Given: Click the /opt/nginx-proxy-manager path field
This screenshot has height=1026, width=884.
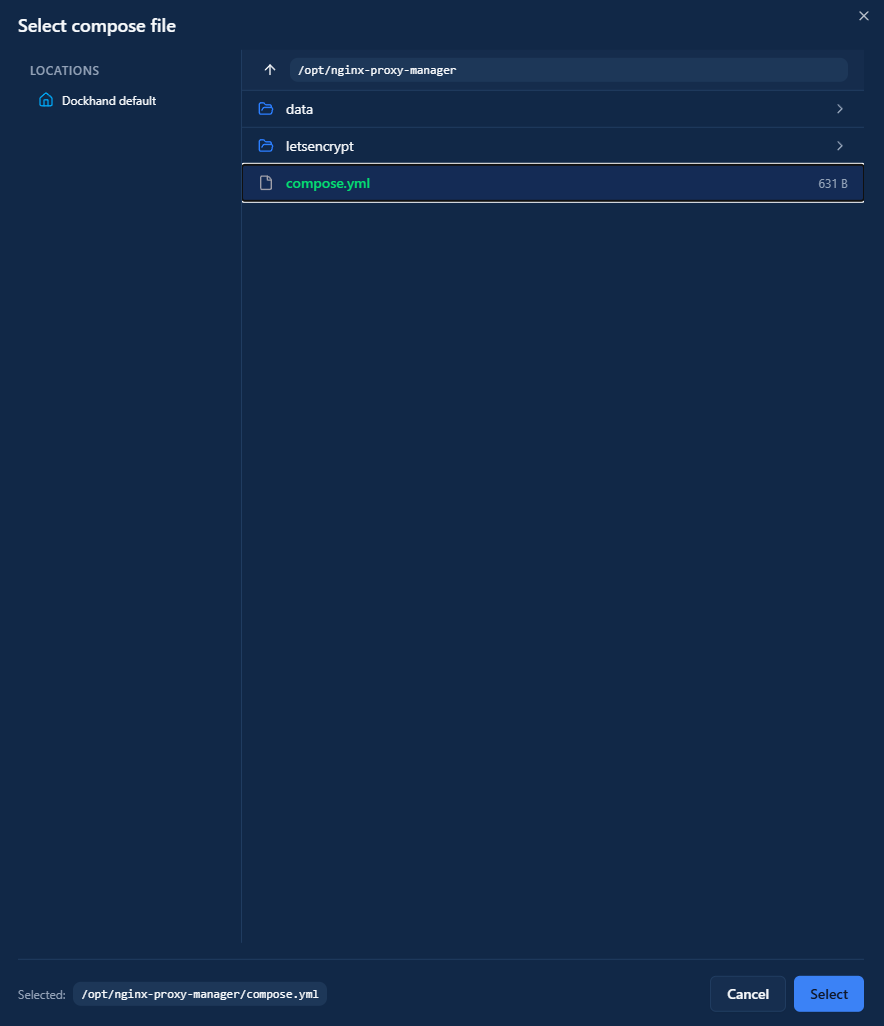Looking at the screenshot, I should (x=568, y=70).
